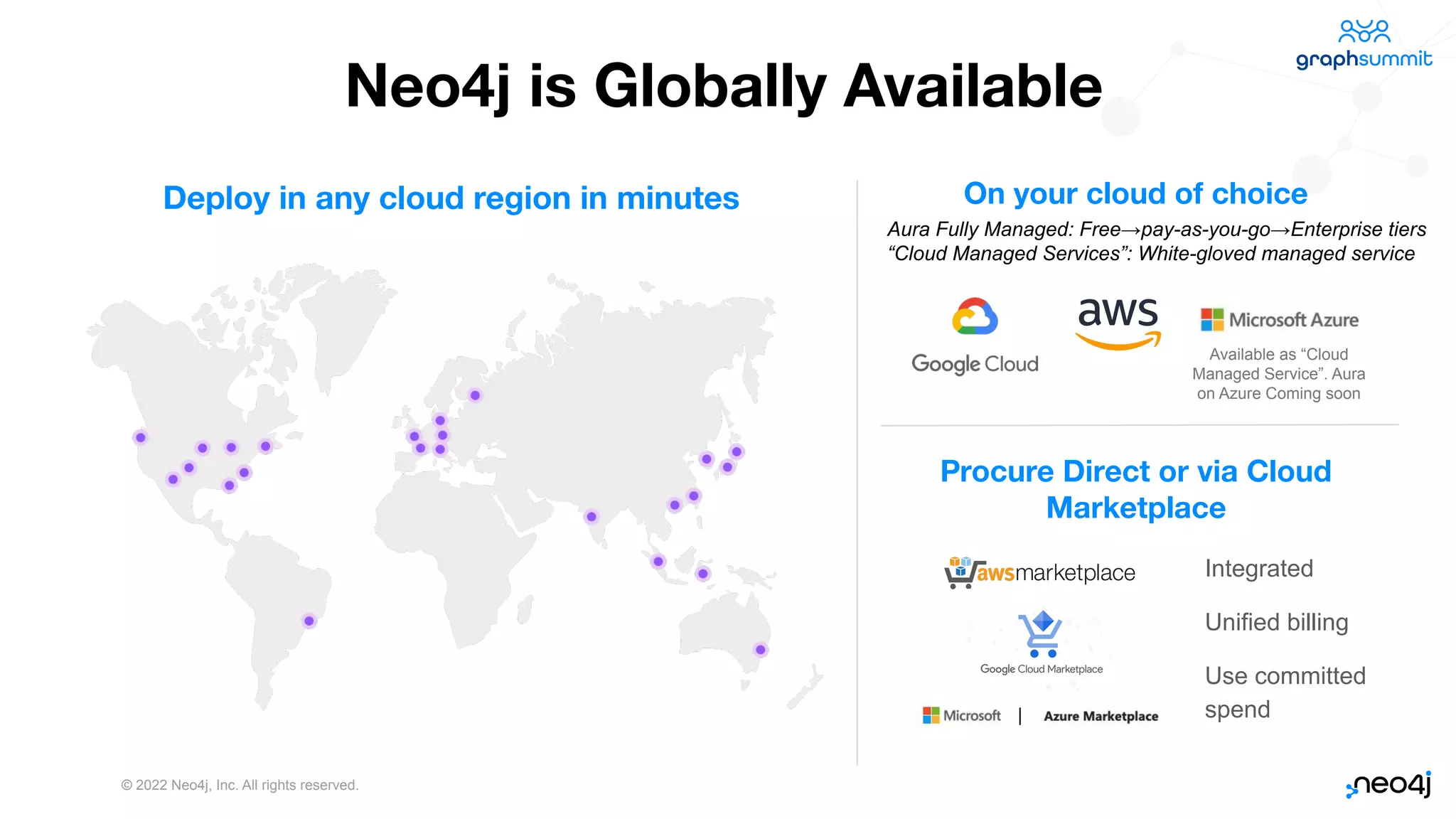This screenshot has width=1456, height=819.
Task: Select the Singapore region dot
Action: pyautogui.click(x=658, y=562)
